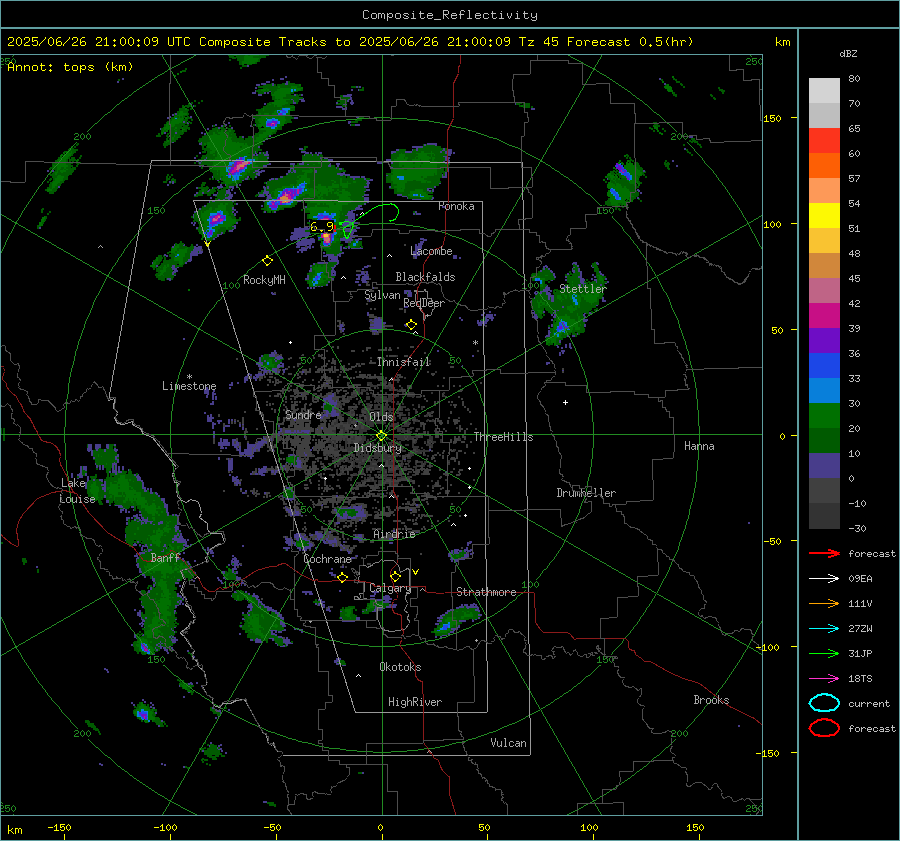Click the yellow diamond marker above Calgary

(x=395, y=576)
